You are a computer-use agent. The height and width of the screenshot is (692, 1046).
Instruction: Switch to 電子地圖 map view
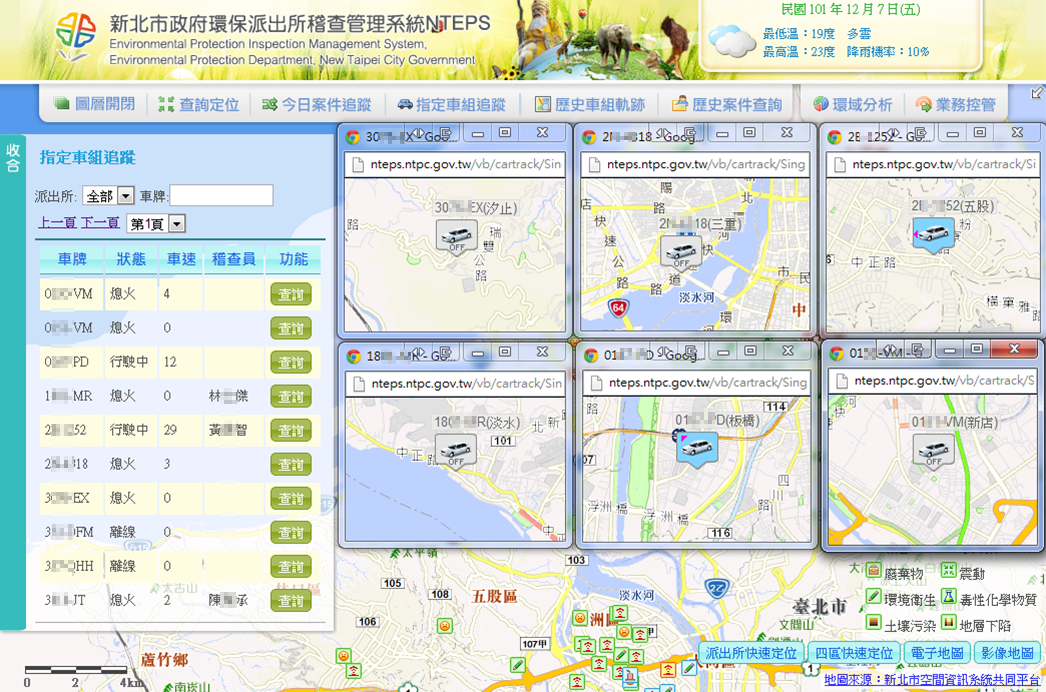click(937, 653)
